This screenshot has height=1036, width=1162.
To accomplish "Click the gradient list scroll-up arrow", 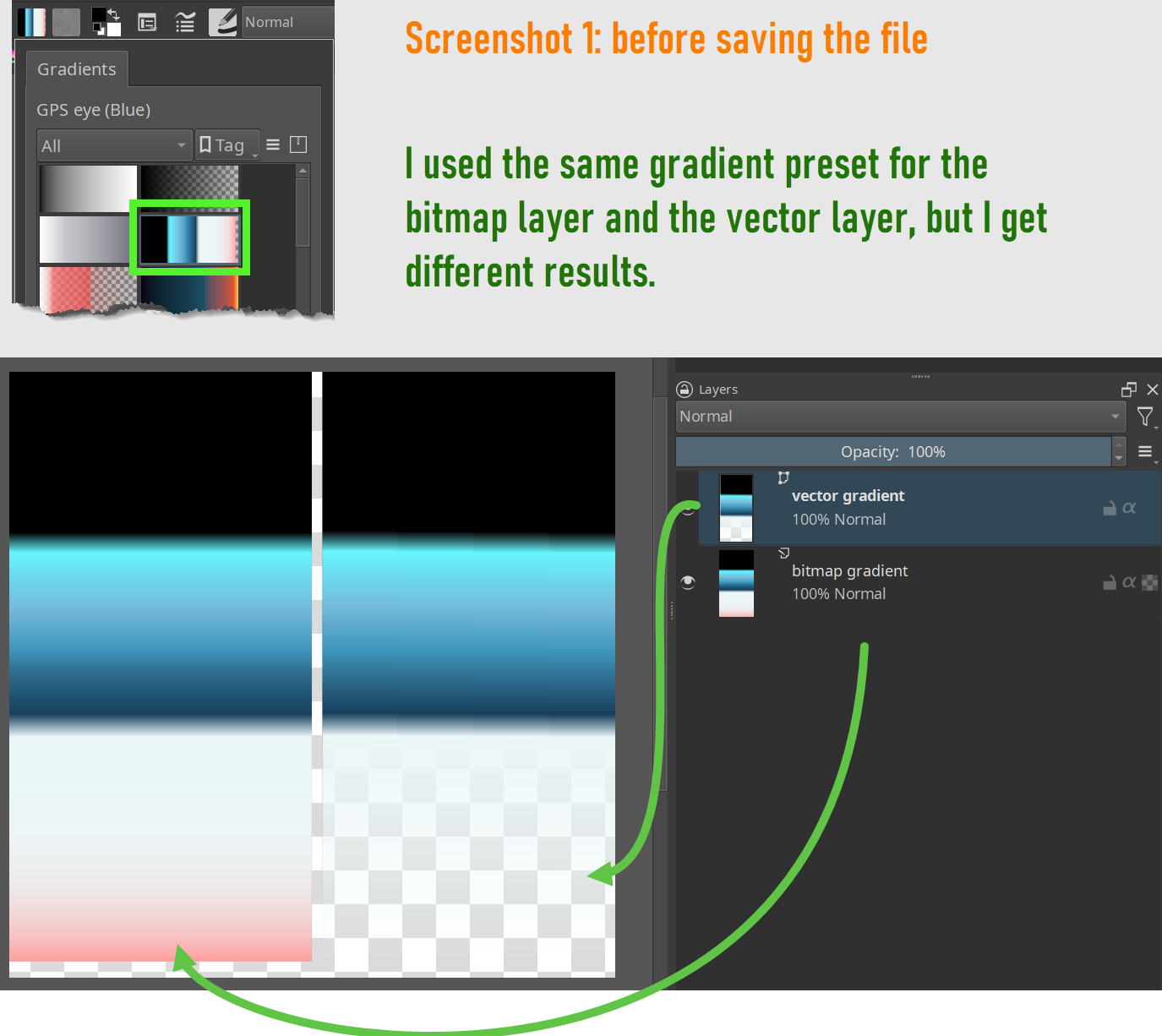I will tap(303, 171).
